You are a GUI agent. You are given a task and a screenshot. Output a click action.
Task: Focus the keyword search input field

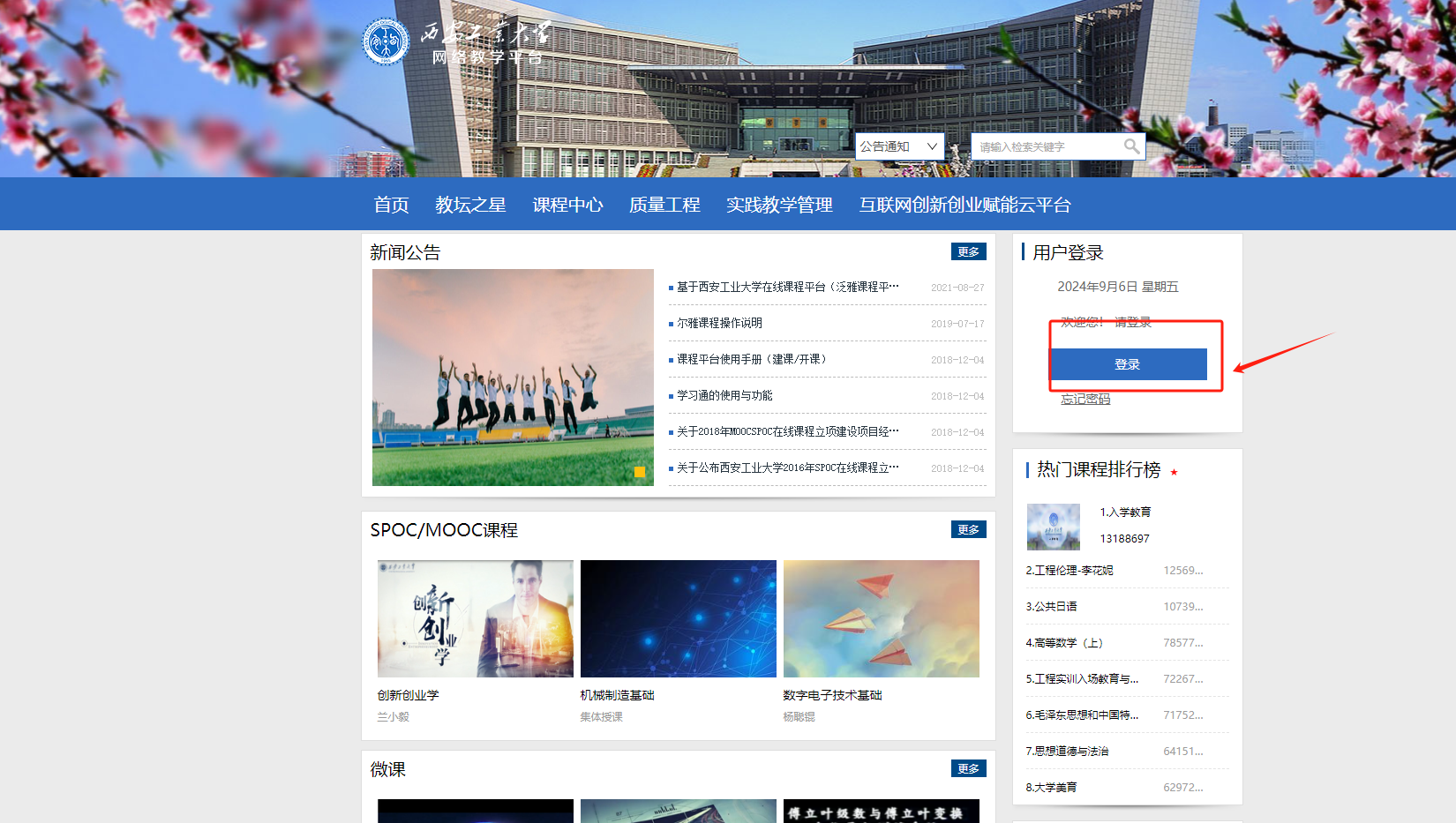1047,146
